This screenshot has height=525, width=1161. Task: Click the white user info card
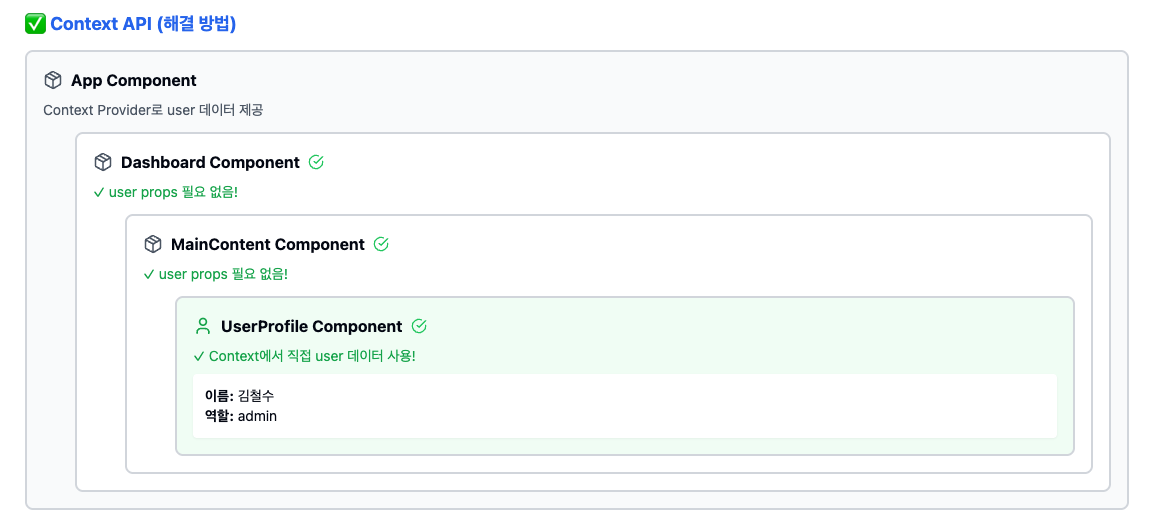[x=700, y=406]
